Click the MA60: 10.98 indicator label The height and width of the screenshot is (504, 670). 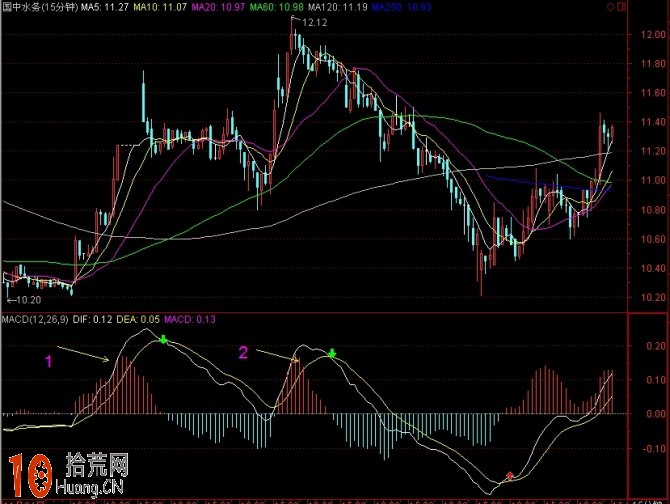[276, 7]
